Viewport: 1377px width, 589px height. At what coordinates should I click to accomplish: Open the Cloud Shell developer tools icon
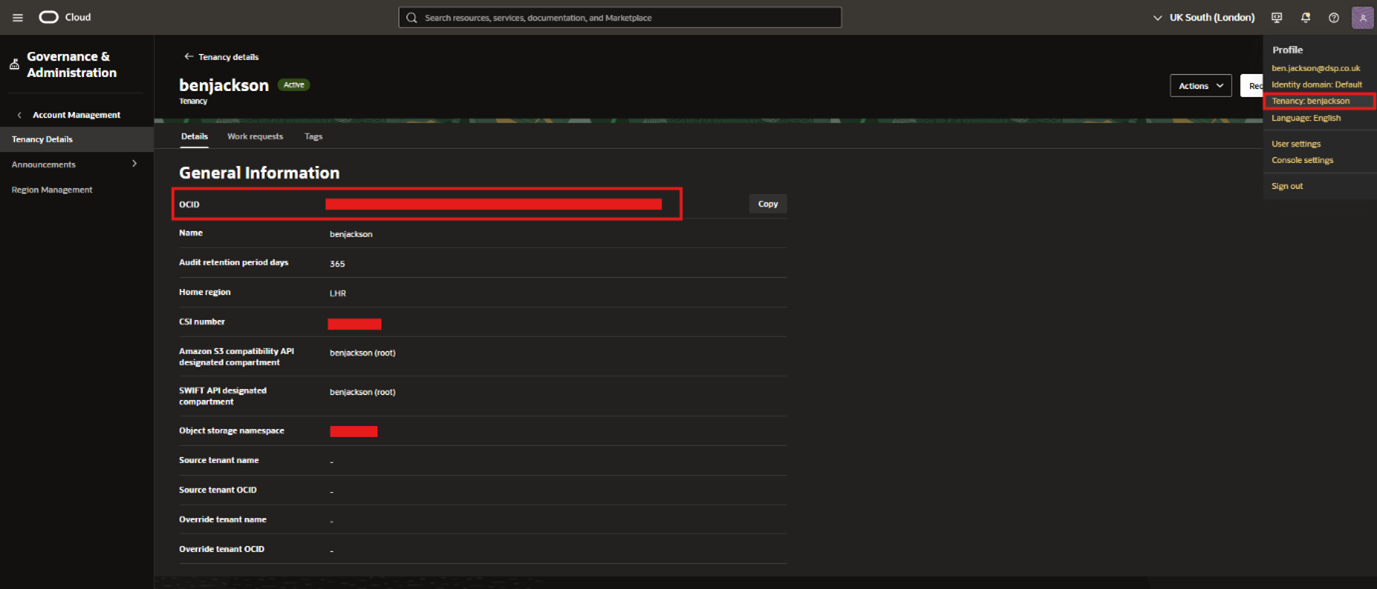(1277, 18)
